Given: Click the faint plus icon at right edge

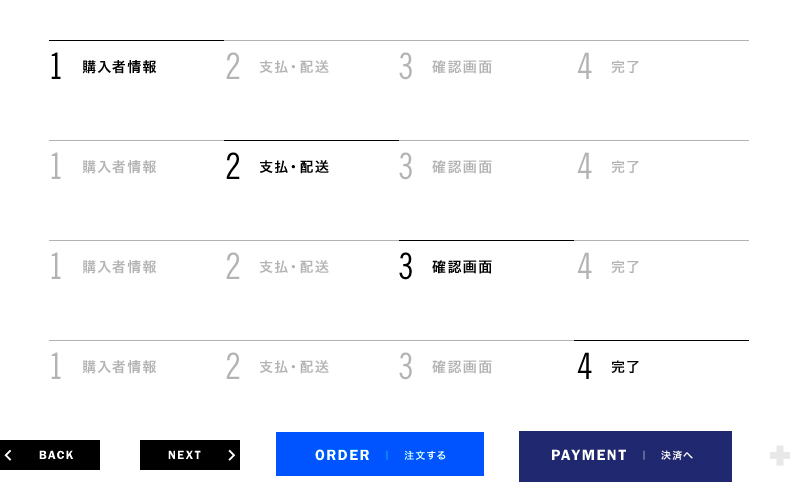Looking at the screenshot, I should [780, 456].
